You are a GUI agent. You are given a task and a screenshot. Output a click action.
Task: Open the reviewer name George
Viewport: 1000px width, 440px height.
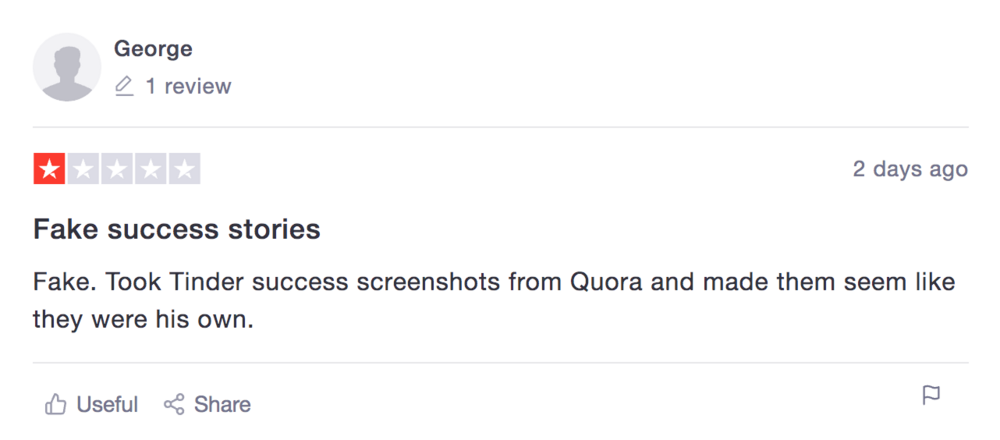pyautogui.click(x=153, y=48)
